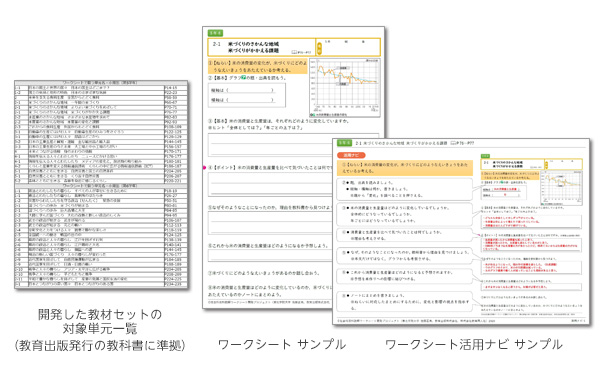This screenshot has height=371, width=600.
Task: Select the ワークシート活用ナビ サンプル caption
Action: (474, 344)
